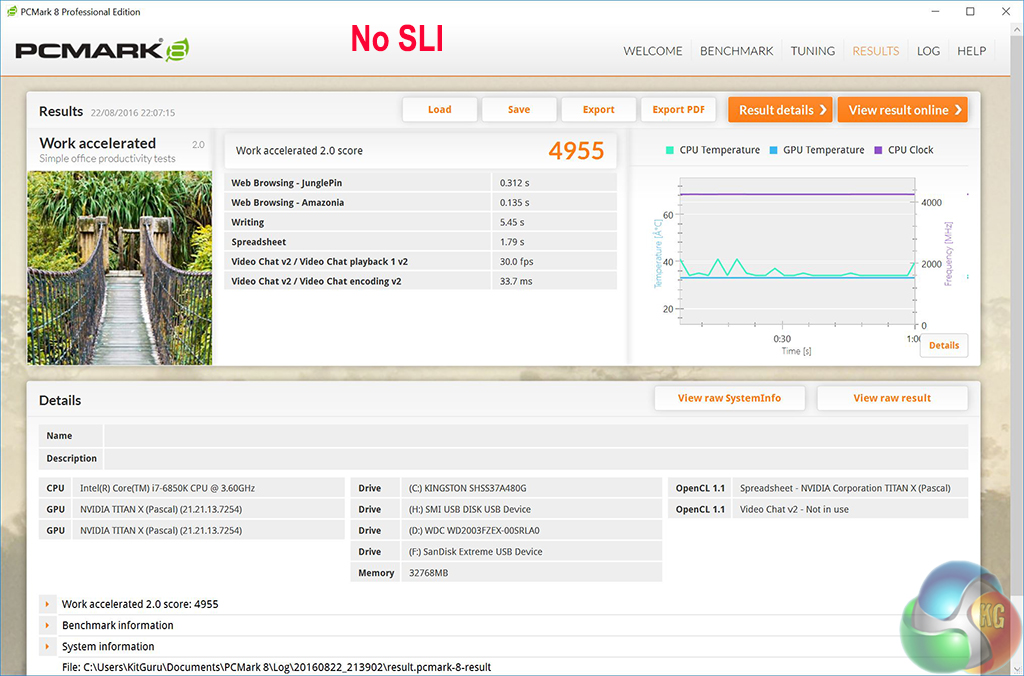Expand the Benchmark information section

point(47,625)
